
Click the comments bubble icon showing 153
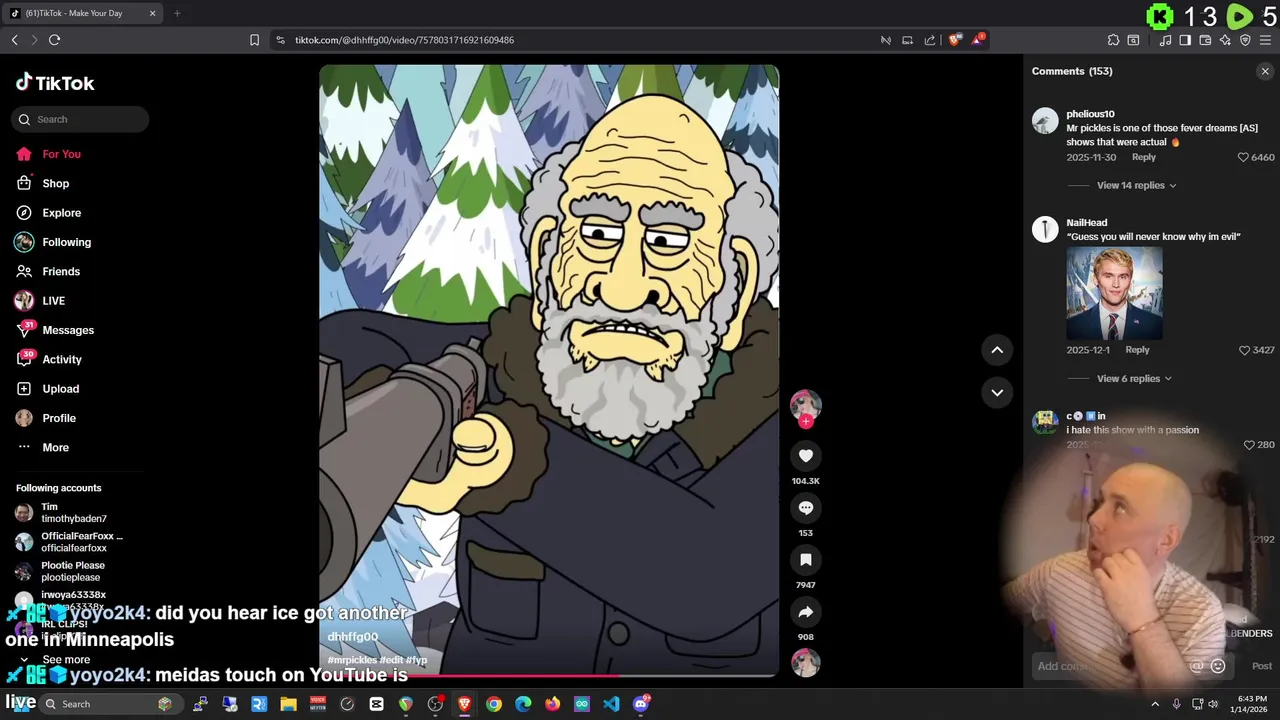805,508
